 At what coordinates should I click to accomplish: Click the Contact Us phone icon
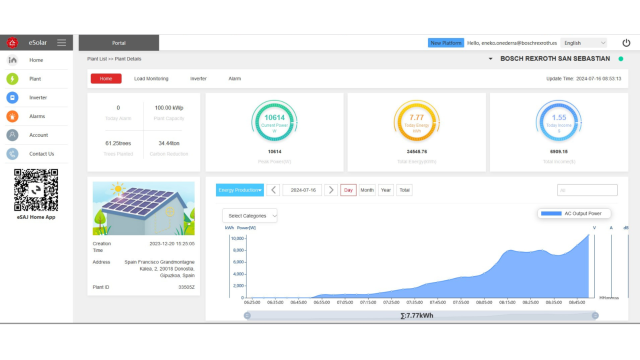[12, 154]
